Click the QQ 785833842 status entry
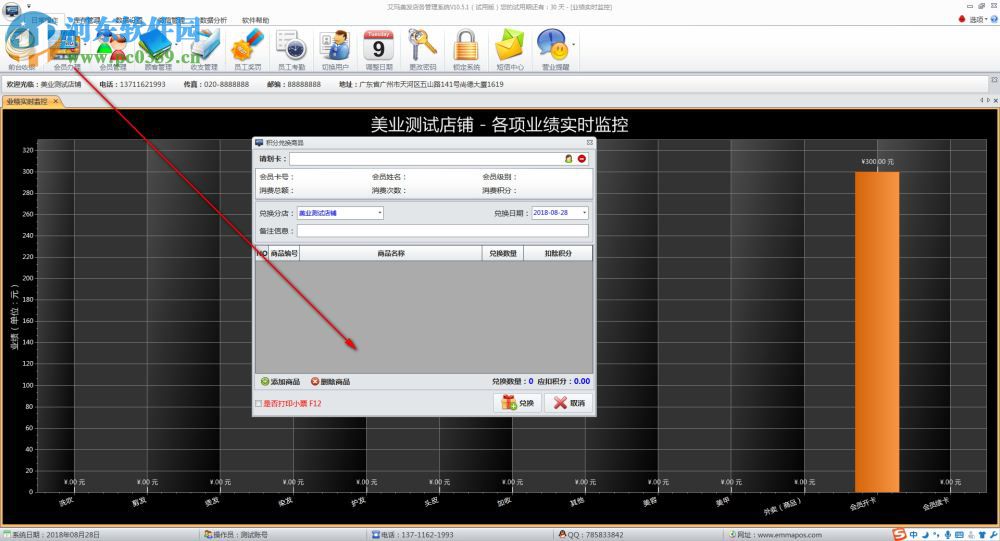Image resolution: width=1000 pixels, height=541 pixels. [x=591, y=535]
